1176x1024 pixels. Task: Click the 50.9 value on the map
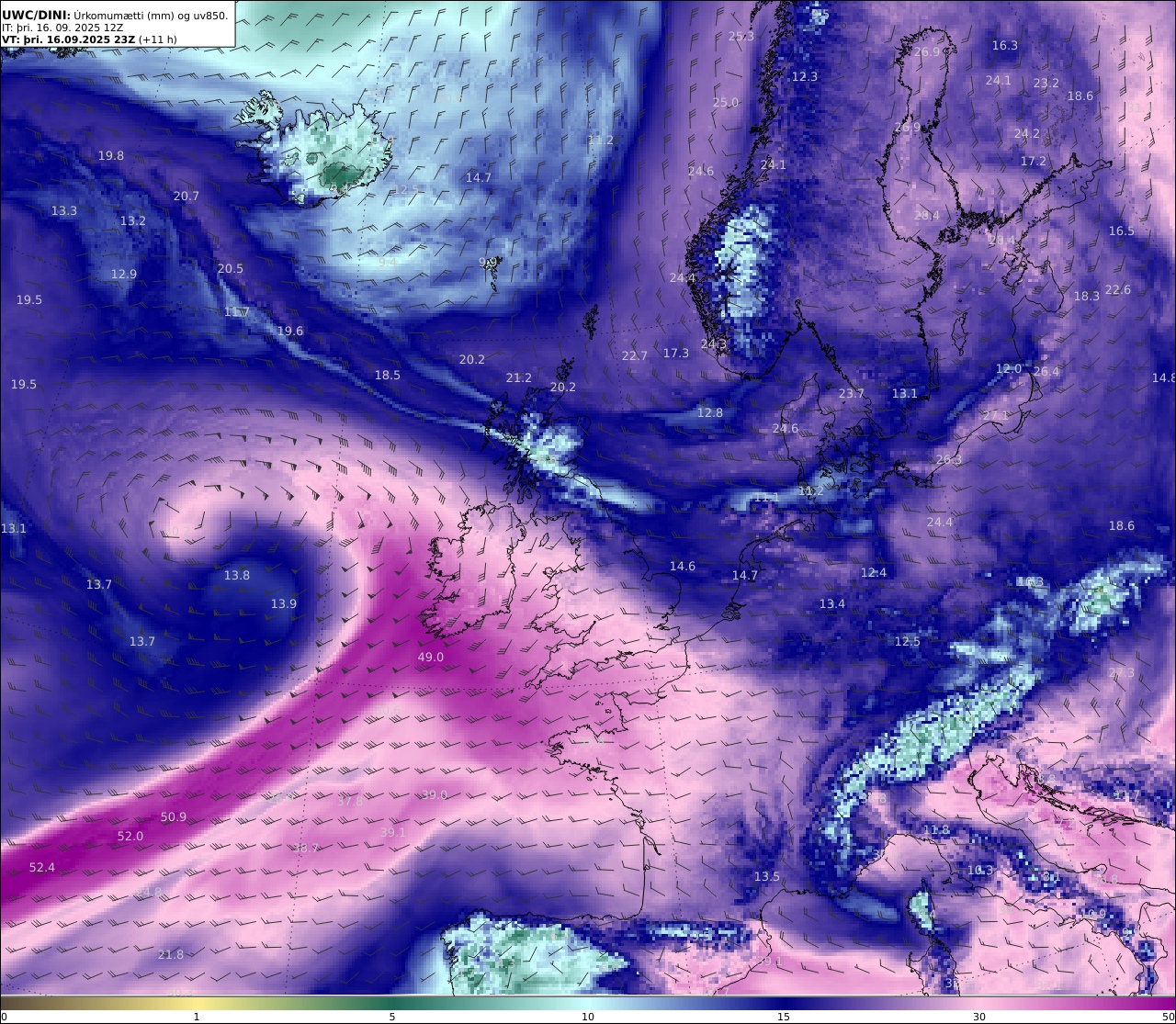pyautogui.click(x=174, y=817)
